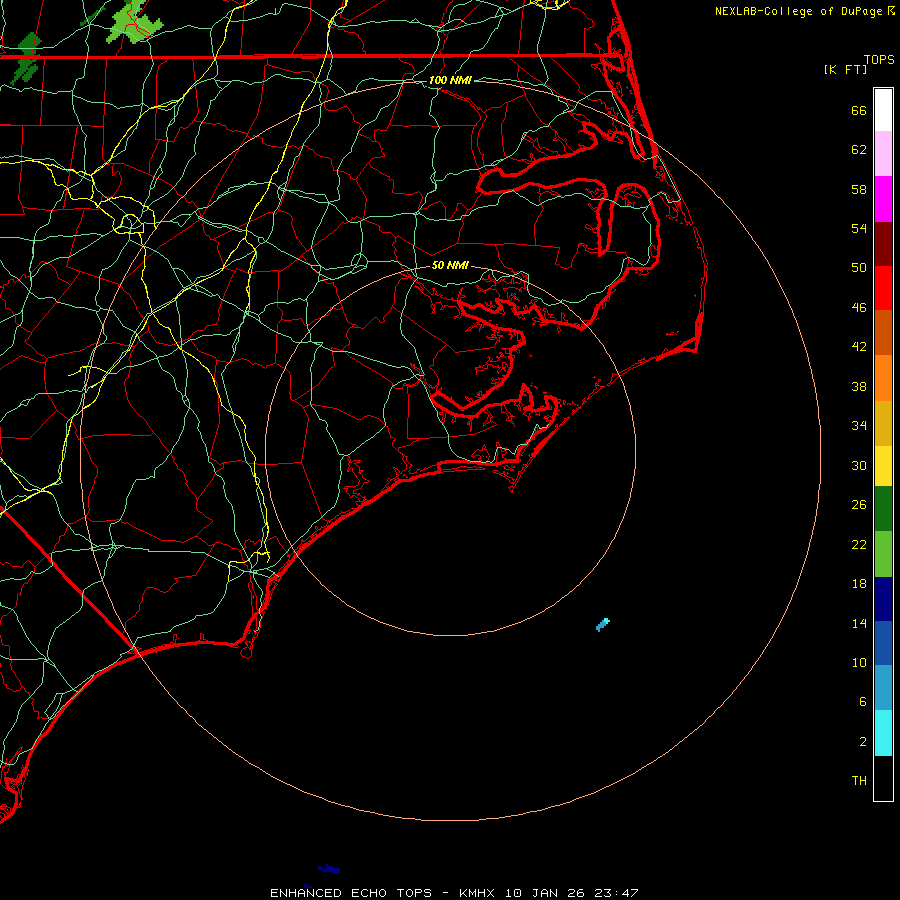This screenshot has height=900, width=900.
Task: Click the cyan swatch near legend bottom
Action: 883,732
